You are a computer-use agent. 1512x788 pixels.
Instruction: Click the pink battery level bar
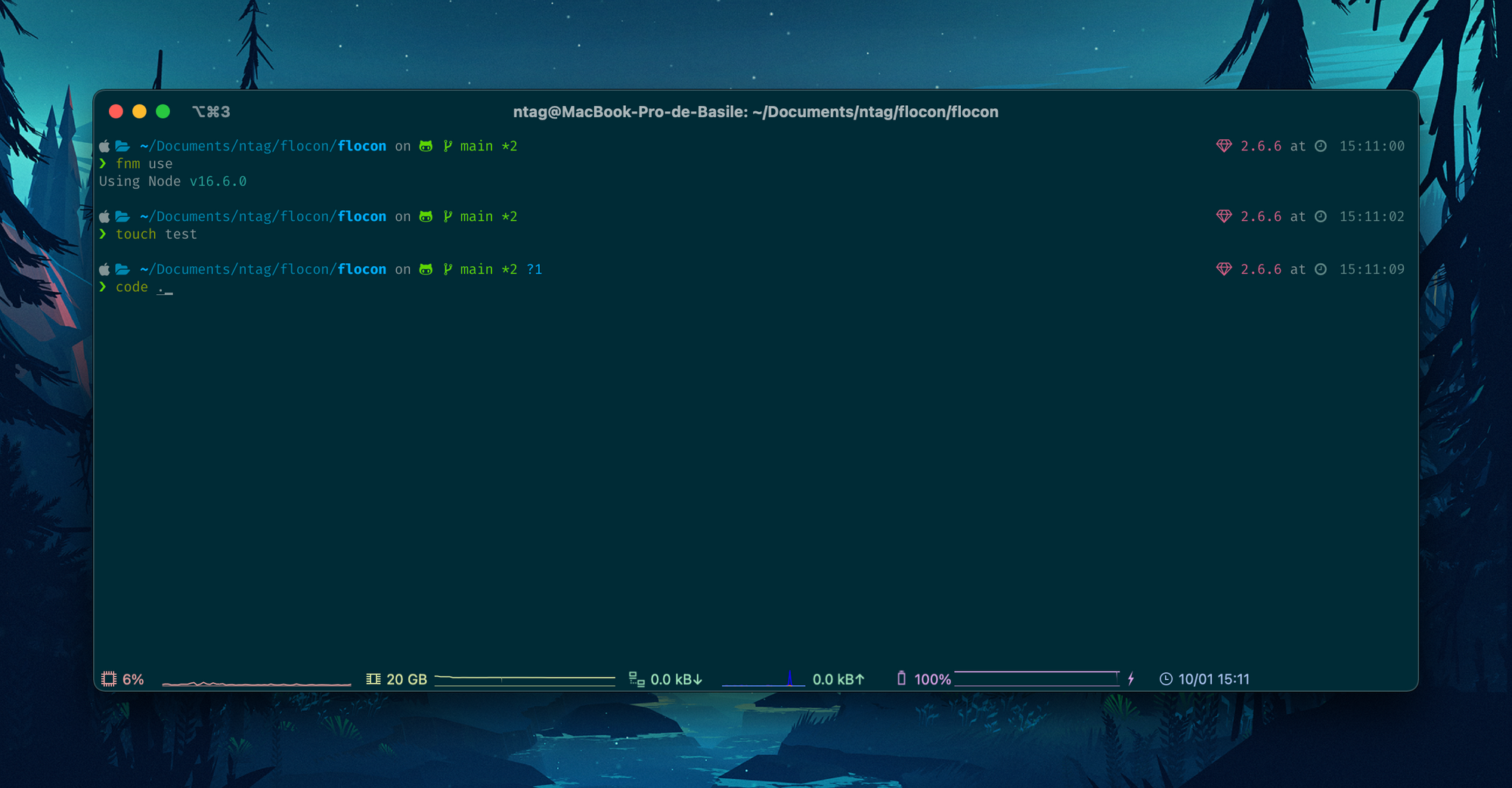tap(1036, 678)
